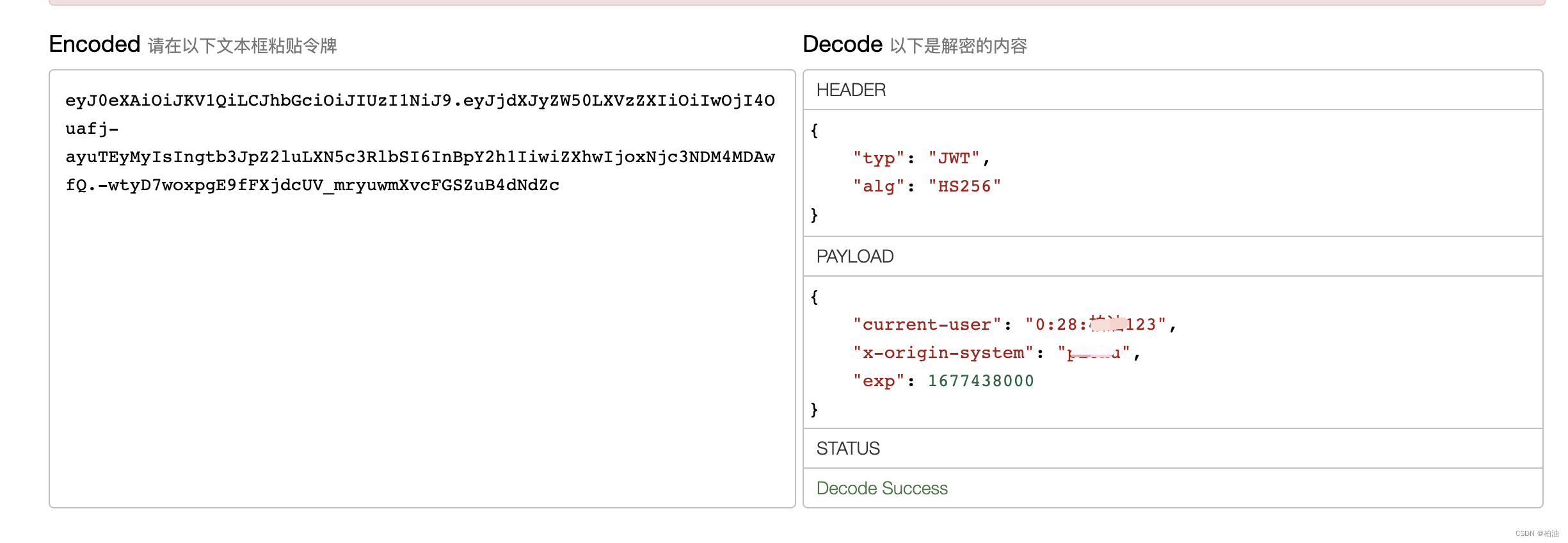Click the token line starting with eyJ0eXAi
1568x543 pixels.
pos(420,101)
